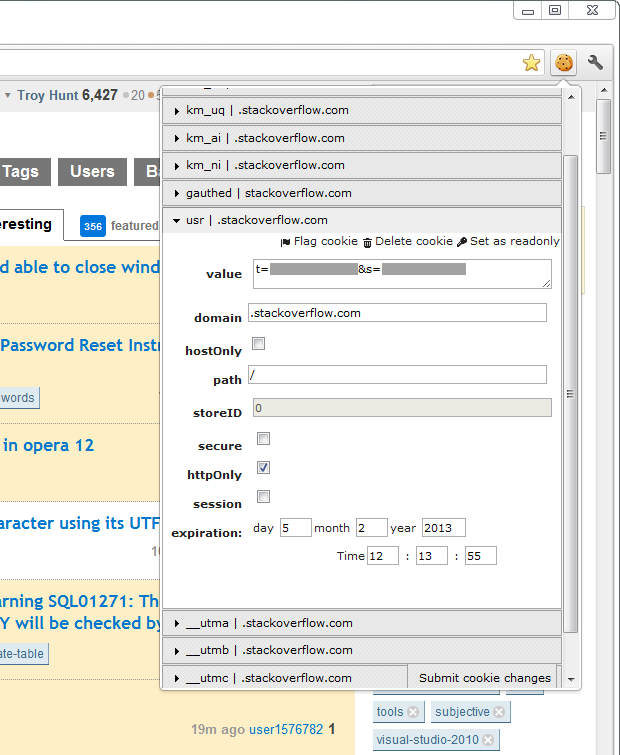Screen dimensions: 620x755
Task: Click the domain input field
Action: 397,312
